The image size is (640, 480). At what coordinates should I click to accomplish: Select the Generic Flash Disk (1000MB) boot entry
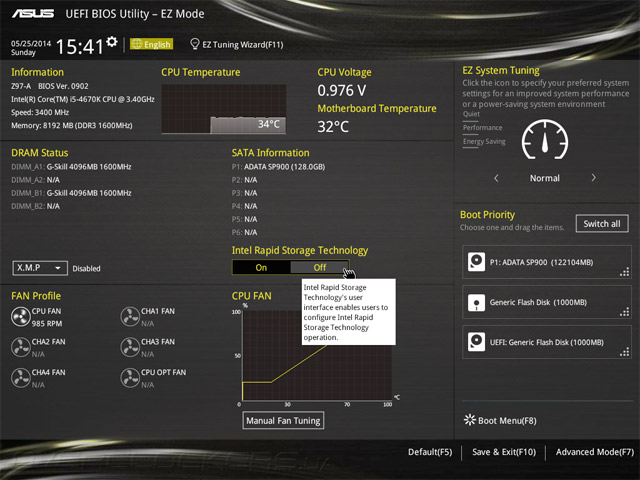(547, 302)
